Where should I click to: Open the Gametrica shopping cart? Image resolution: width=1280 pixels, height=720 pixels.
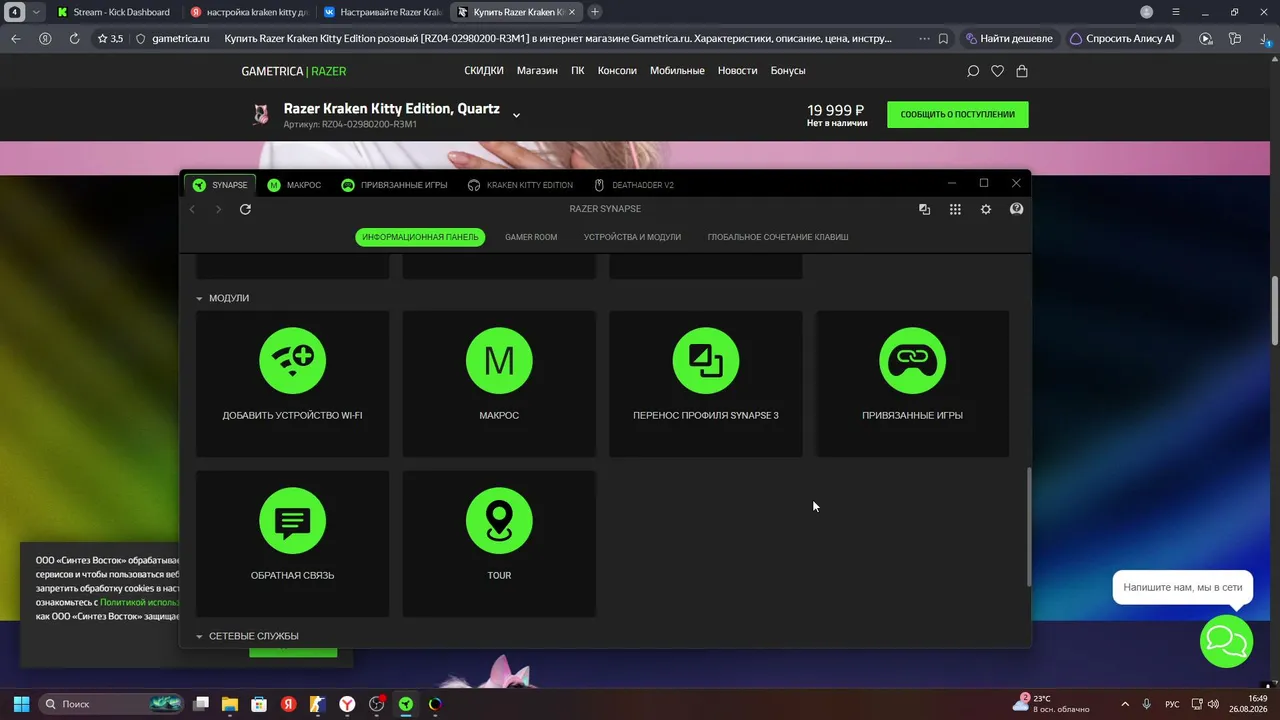point(1021,71)
